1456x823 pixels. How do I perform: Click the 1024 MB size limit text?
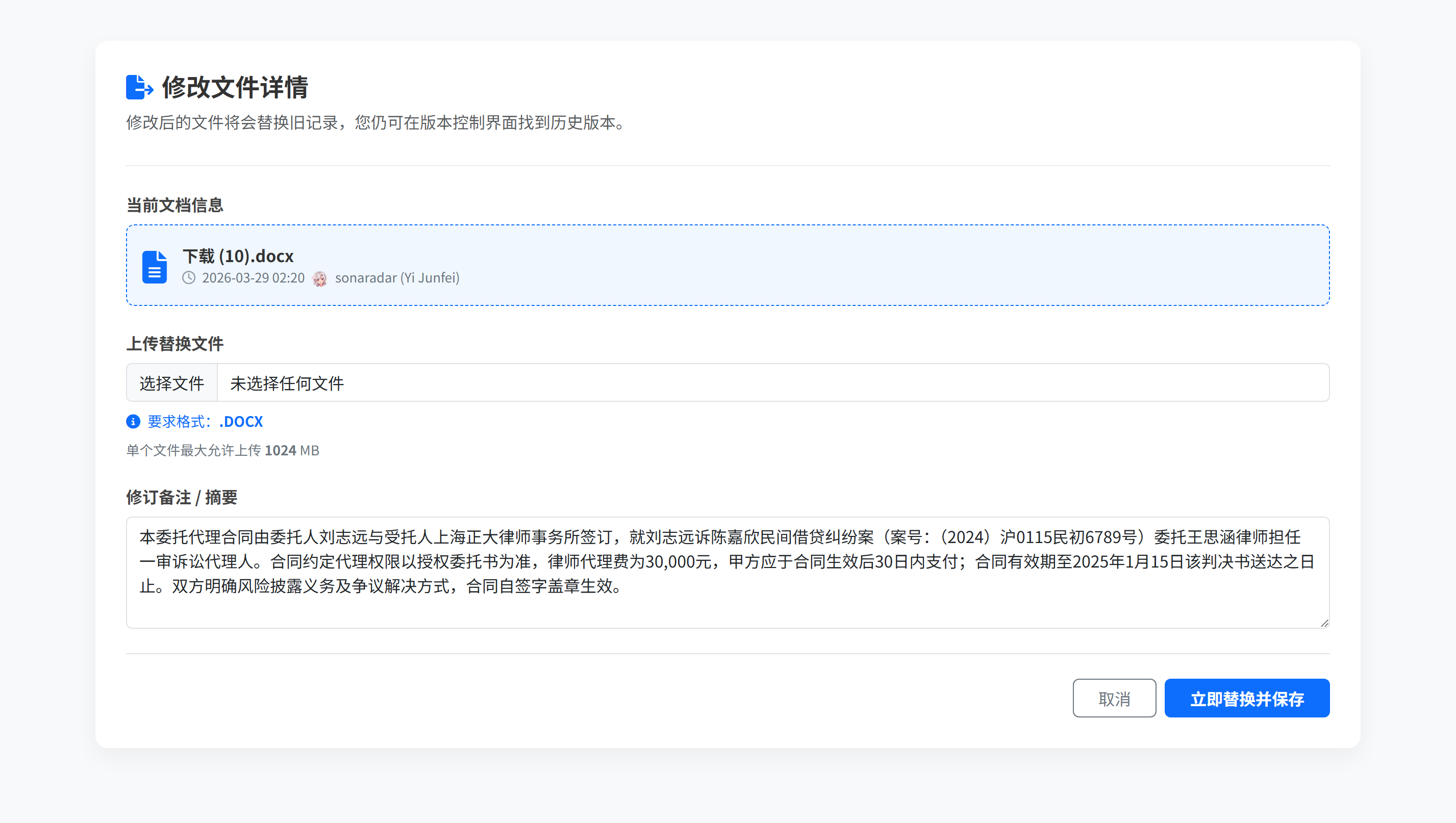pos(223,450)
